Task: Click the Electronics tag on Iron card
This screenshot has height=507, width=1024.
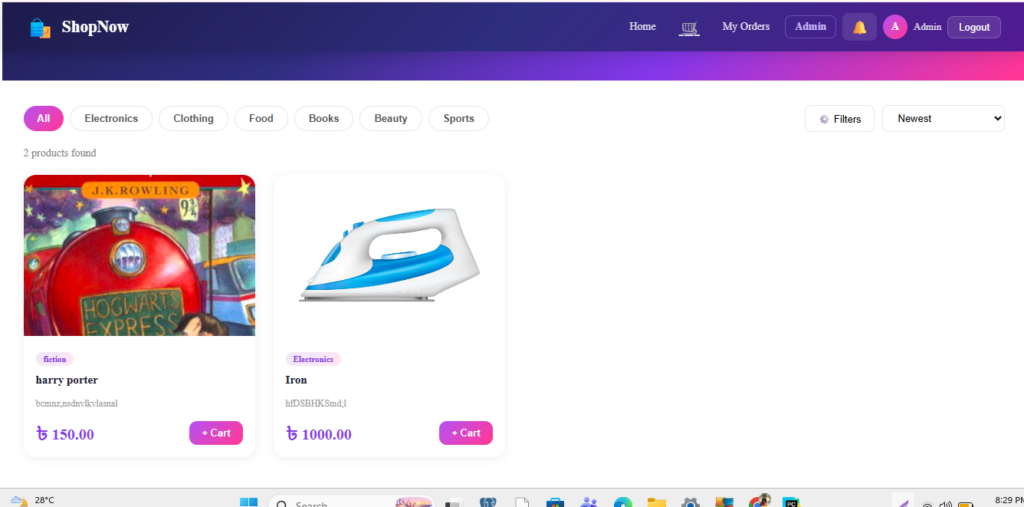Action: click(313, 359)
